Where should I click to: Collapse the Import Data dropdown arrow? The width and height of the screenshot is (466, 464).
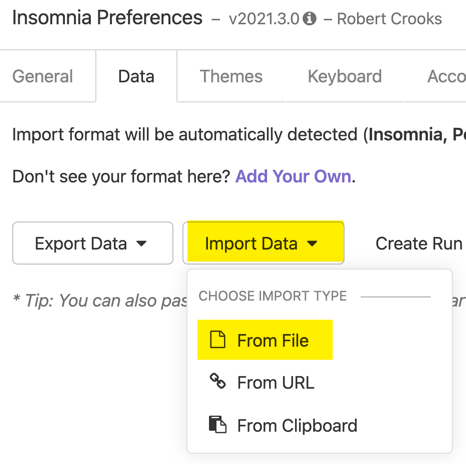(x=312, y=244)
